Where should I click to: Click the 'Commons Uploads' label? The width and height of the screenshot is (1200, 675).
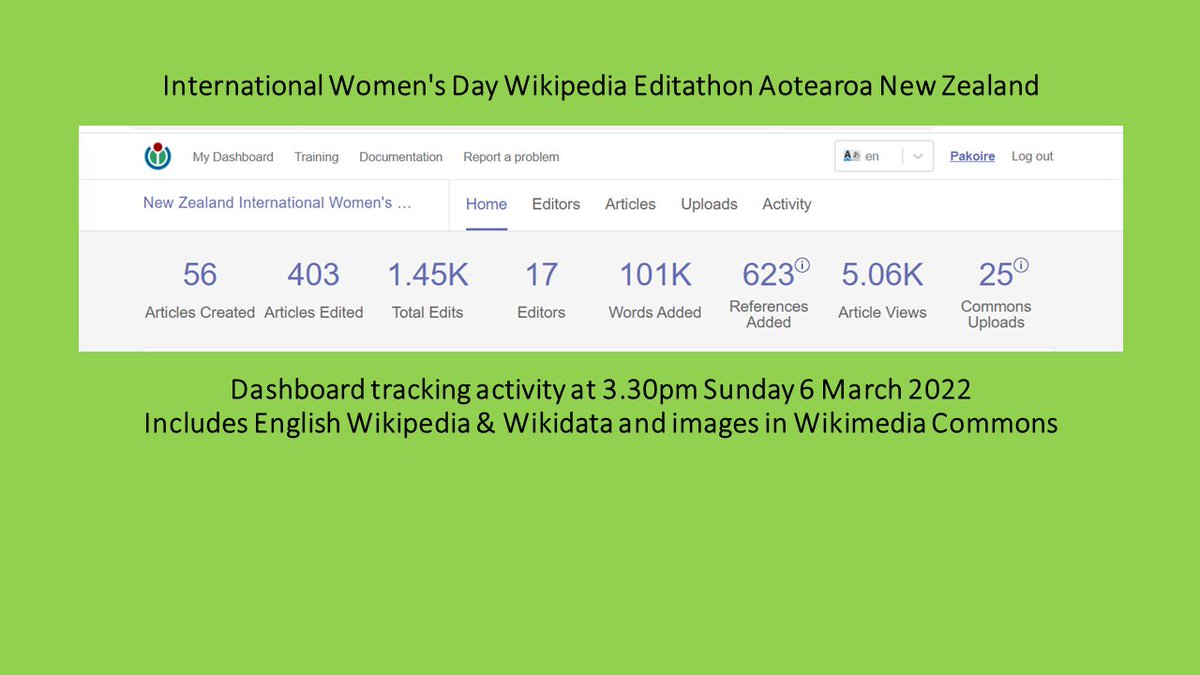point(996,314)
